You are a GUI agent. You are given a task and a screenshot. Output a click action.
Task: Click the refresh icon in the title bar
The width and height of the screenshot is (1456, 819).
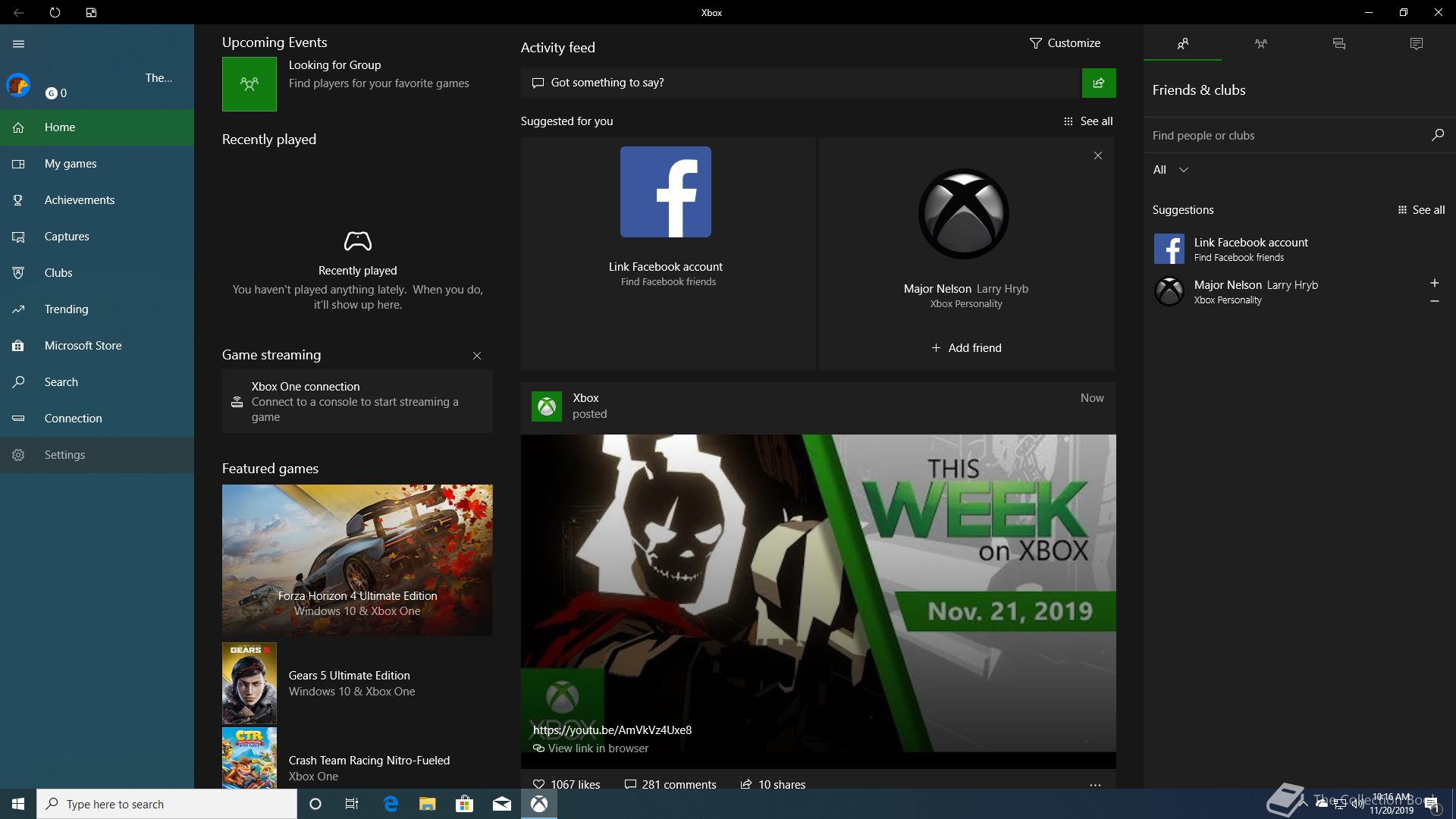tap(55, 13)
